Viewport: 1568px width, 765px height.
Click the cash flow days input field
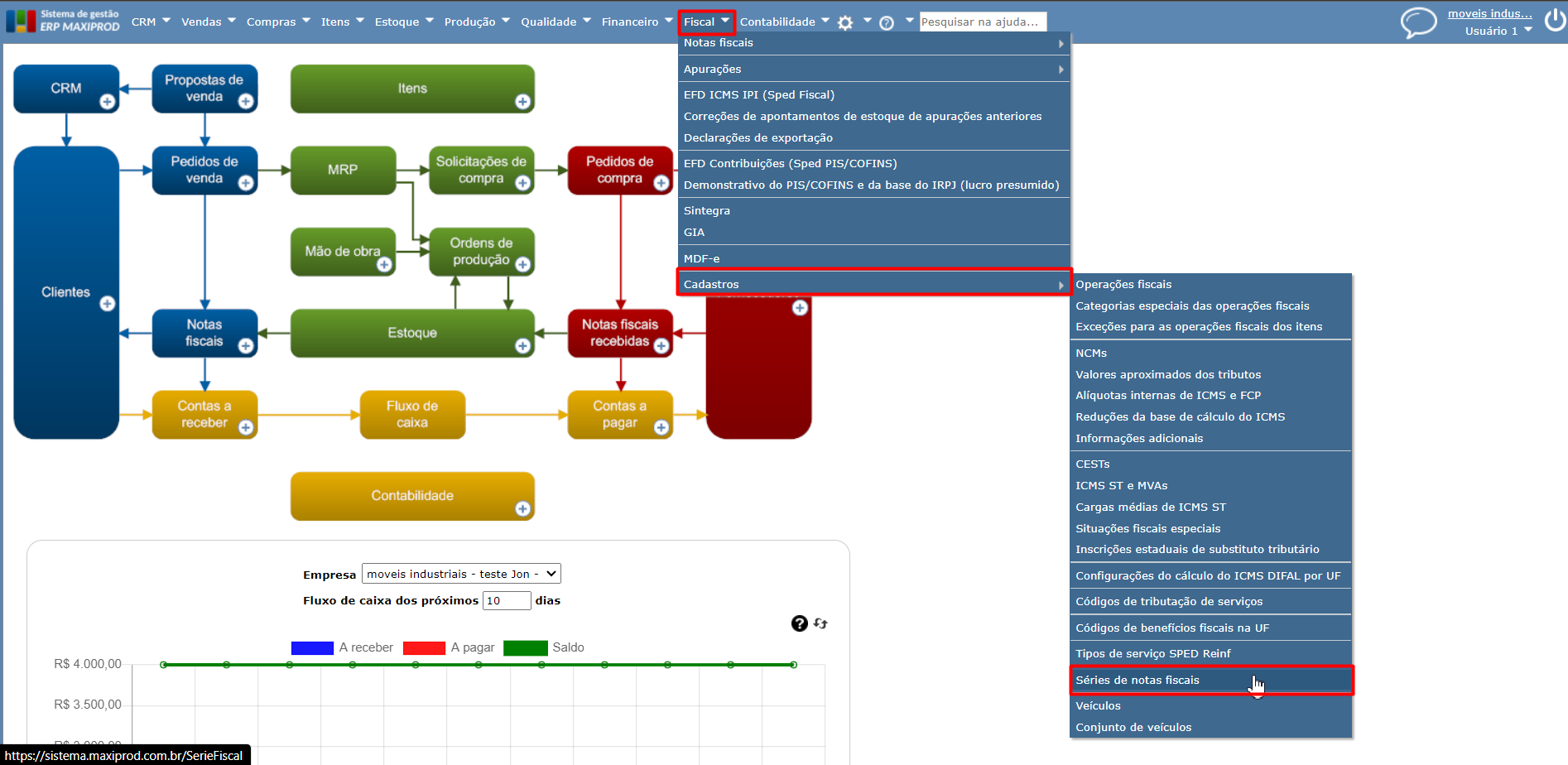point(507,600)
